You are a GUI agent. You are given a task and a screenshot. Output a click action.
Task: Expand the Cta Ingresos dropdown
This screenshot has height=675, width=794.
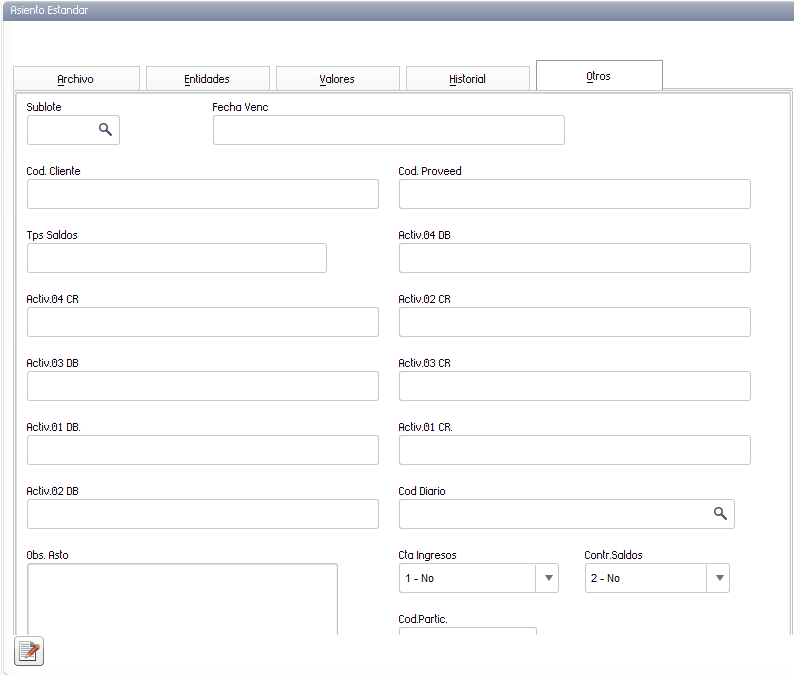tap(548, 578)
